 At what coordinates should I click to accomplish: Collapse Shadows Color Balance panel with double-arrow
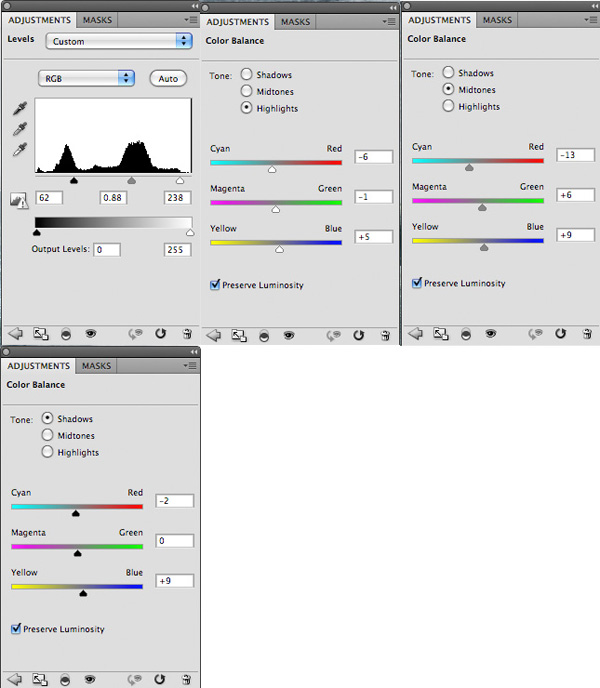pyautogui.click(x=194, y=352)
